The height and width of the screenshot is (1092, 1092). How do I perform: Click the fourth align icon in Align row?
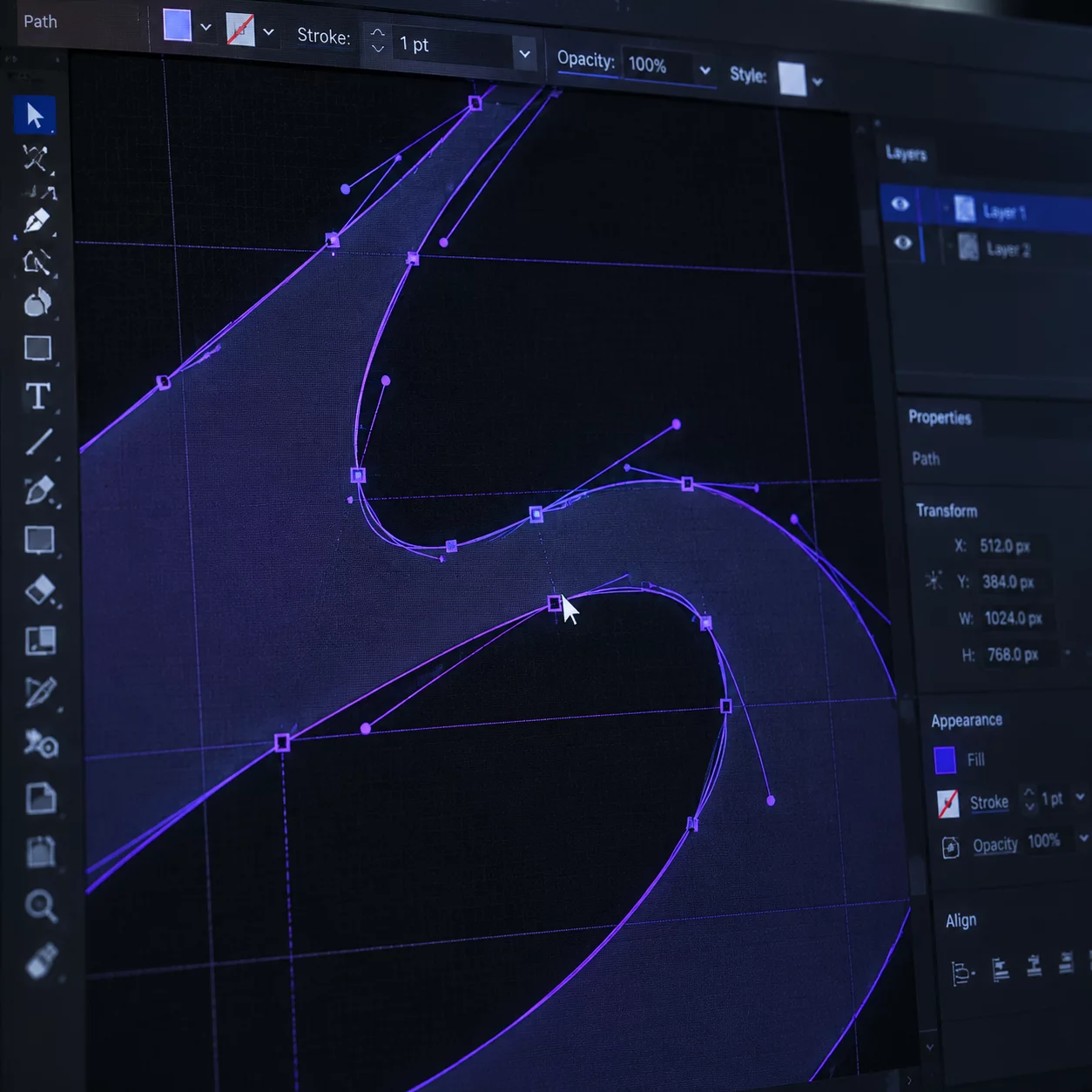(1066, 963)
